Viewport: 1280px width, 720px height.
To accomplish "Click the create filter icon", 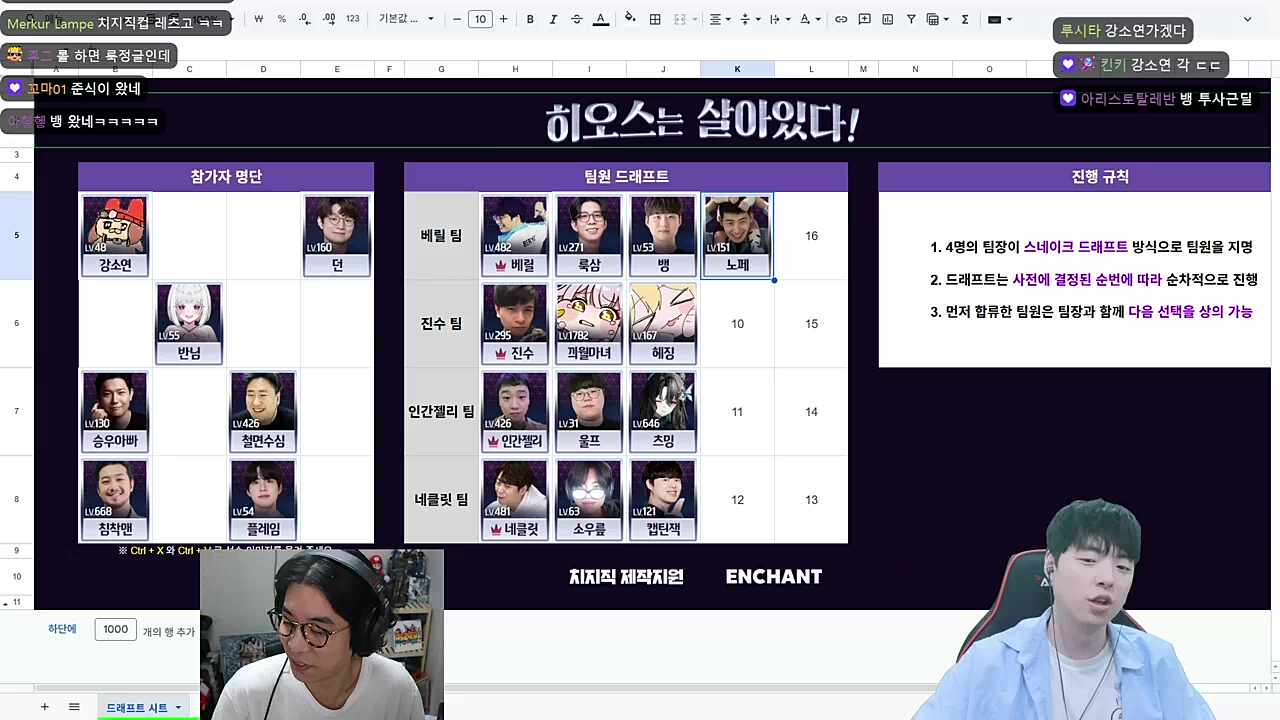I will pyautogui.click(x=911, y=19).
